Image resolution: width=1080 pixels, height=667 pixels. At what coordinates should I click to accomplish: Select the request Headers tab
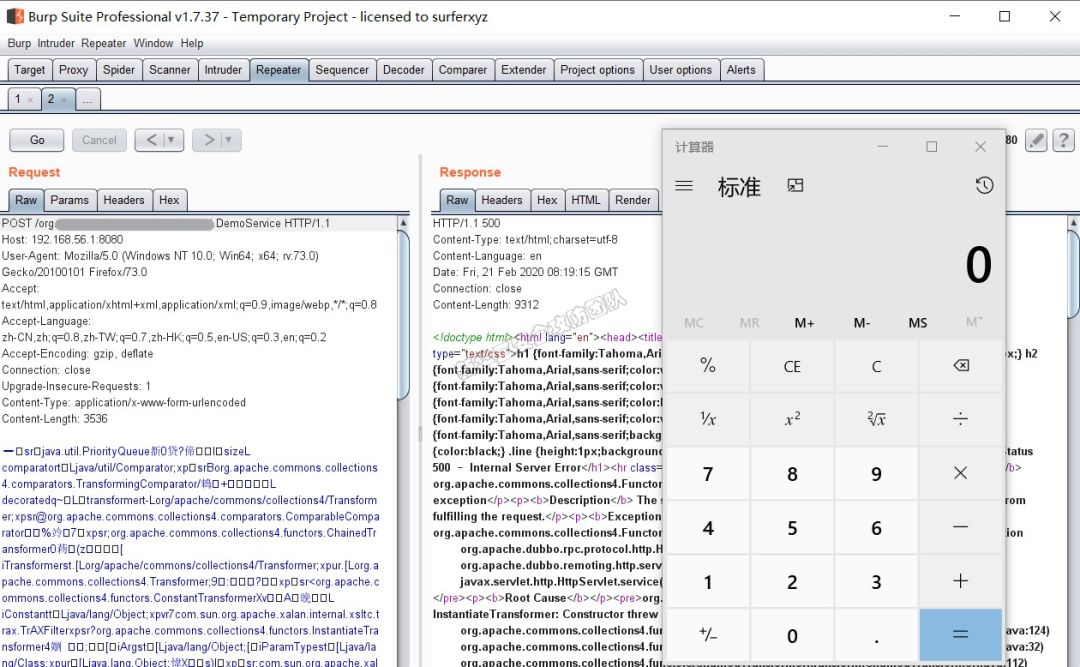click(x=124, y=200)
